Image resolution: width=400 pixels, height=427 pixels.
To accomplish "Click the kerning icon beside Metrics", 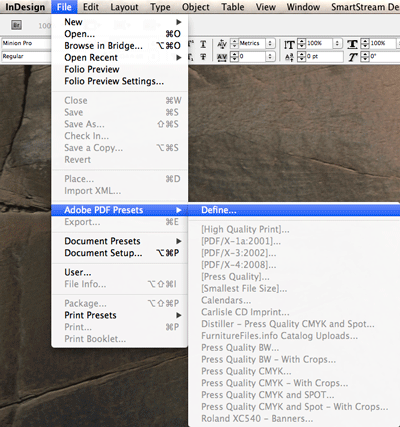I will pos(222,44).
